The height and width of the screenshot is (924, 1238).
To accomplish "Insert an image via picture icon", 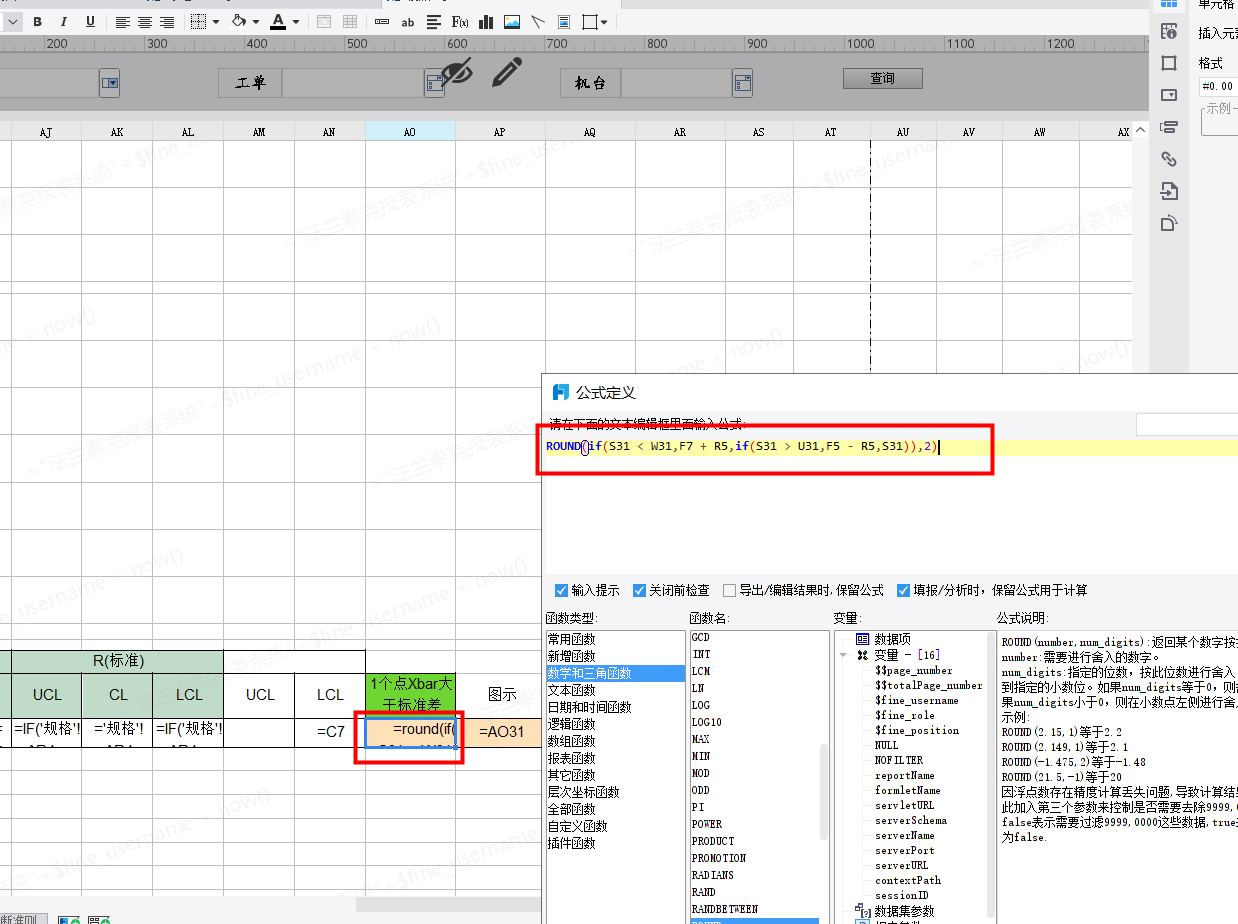I will click(512, 21).
